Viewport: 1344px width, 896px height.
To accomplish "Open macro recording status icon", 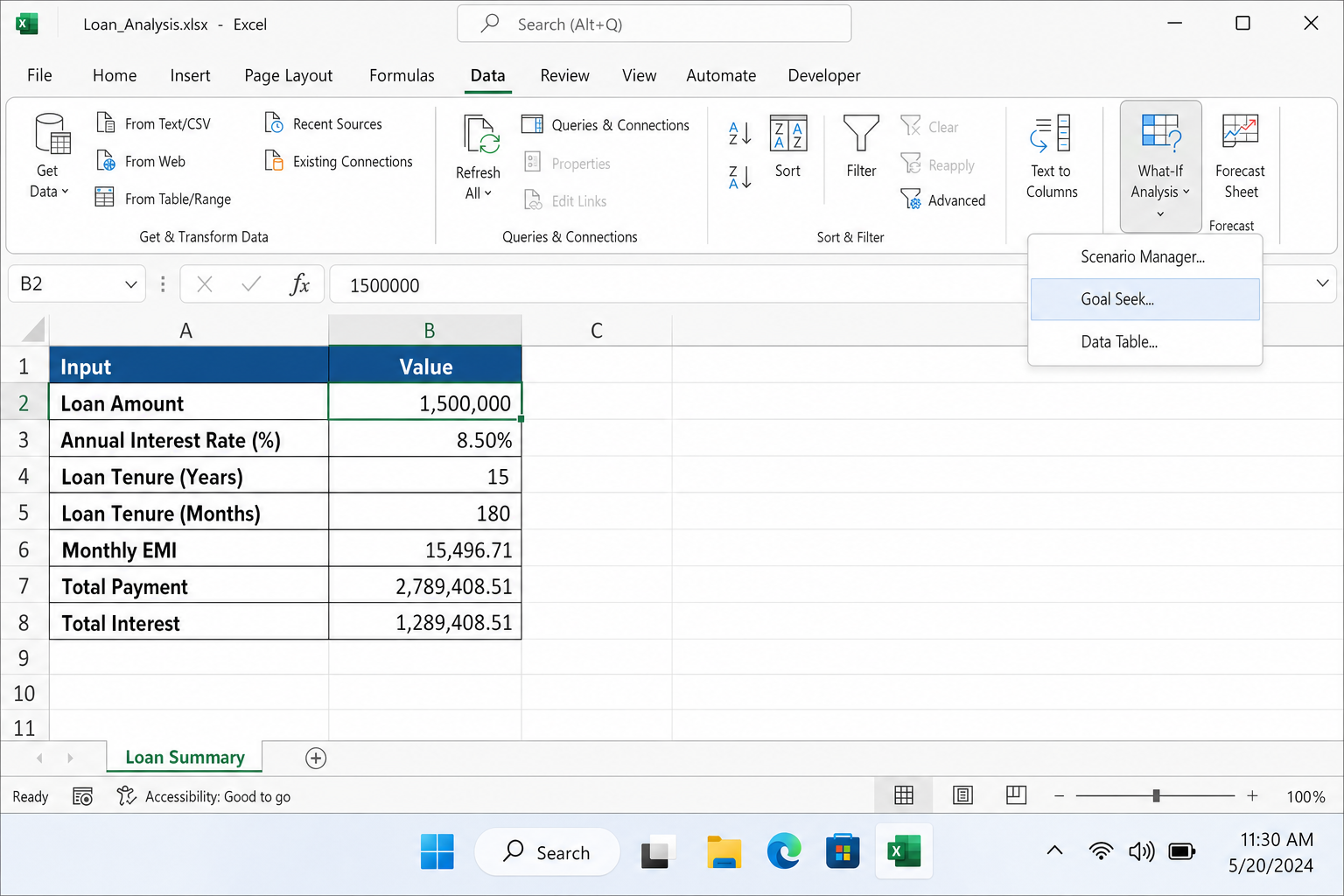I will 82,796.
